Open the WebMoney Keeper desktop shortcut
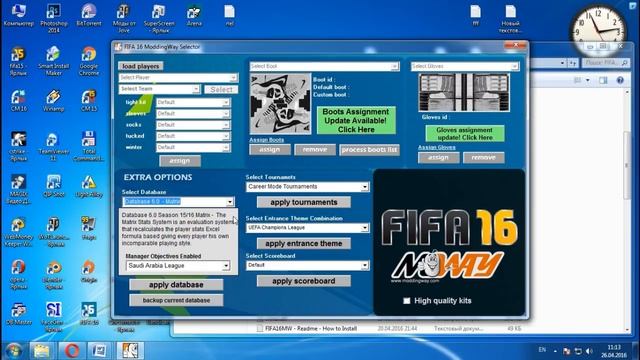640x360 pixels. [18, 233]
